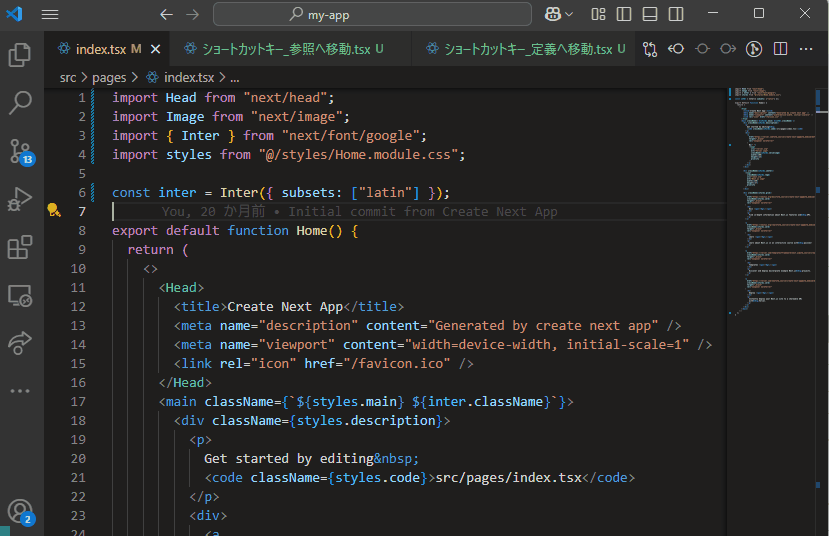Close the index.tsx tab
Viewport: 829px width, 536px height.
(x=155, y=49)
